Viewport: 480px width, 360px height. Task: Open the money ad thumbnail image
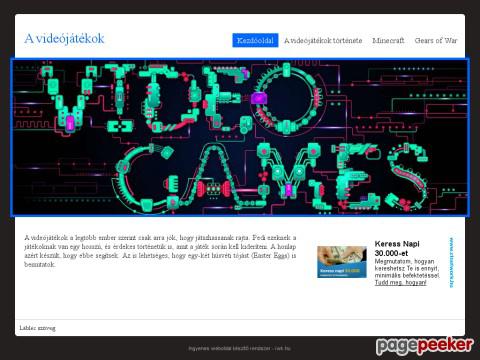[342, 262]
